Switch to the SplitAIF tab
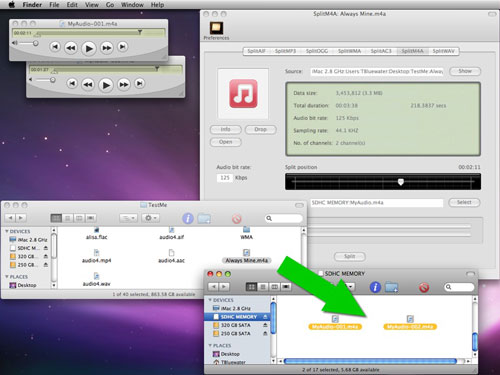 point(256,51)
